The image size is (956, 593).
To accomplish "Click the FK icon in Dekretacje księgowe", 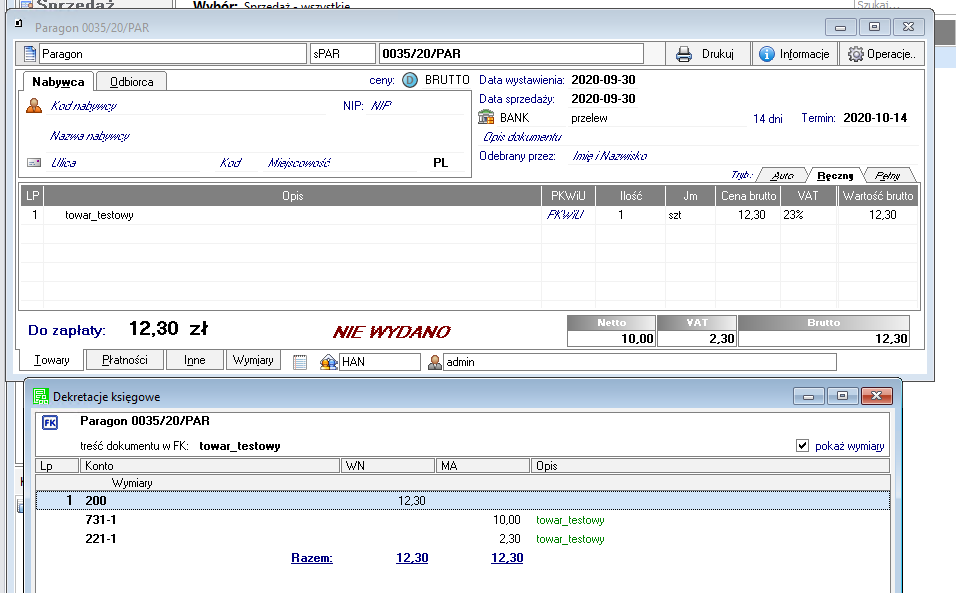I will coord(50,423).
